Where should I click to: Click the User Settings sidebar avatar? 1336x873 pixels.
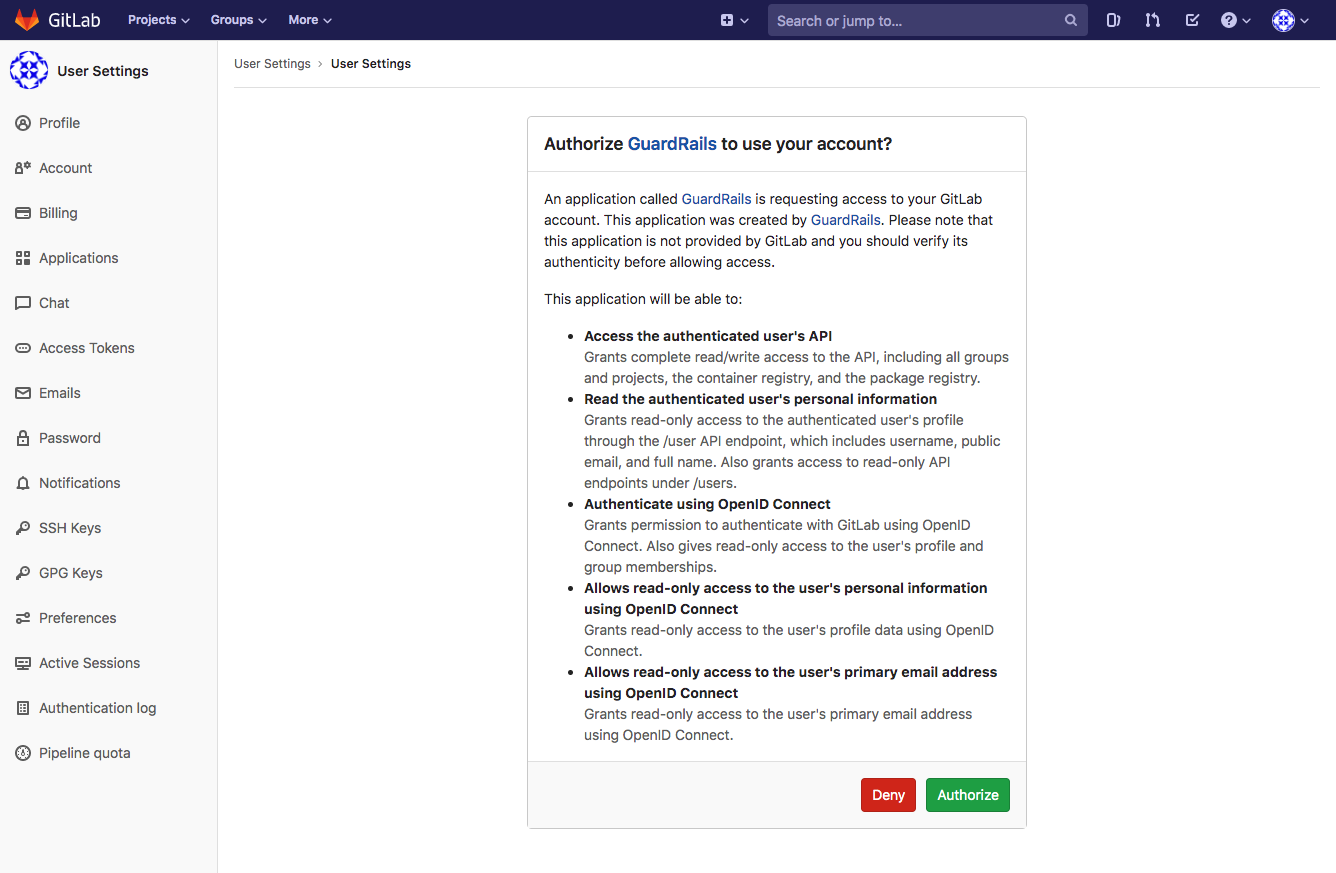pyautogui.click(x=29, y=71)
